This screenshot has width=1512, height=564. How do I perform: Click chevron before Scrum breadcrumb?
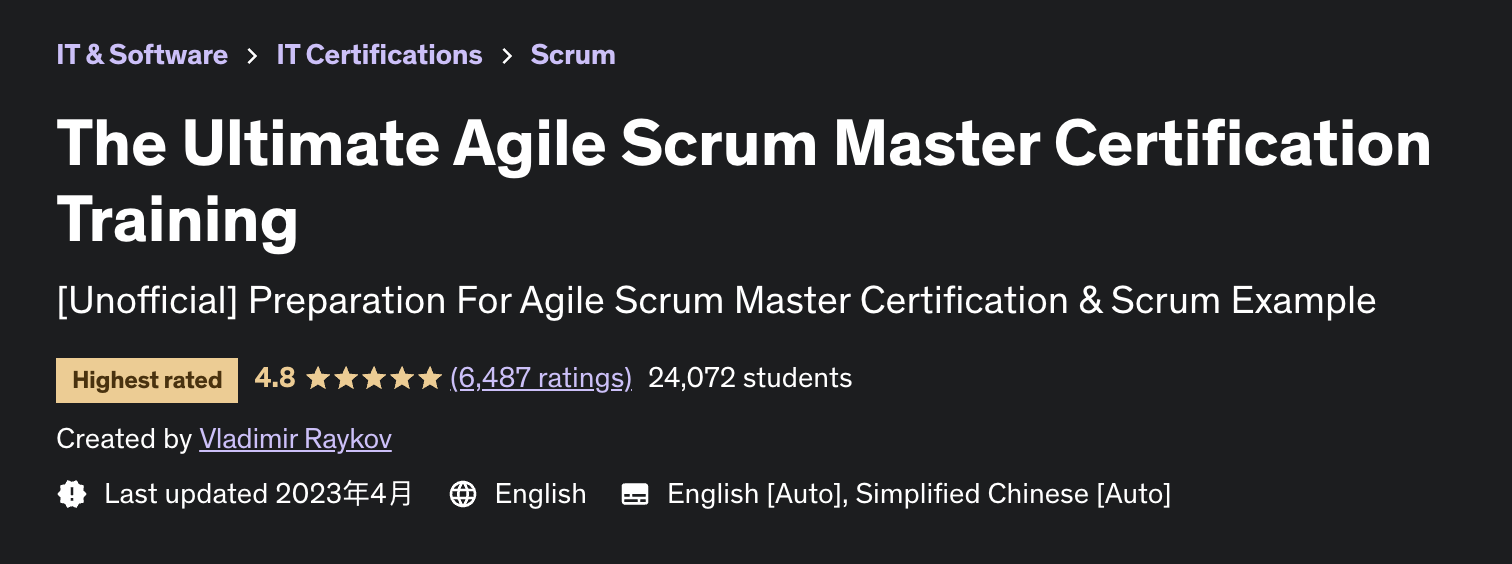pyautogui.click(x=507, y=55)
